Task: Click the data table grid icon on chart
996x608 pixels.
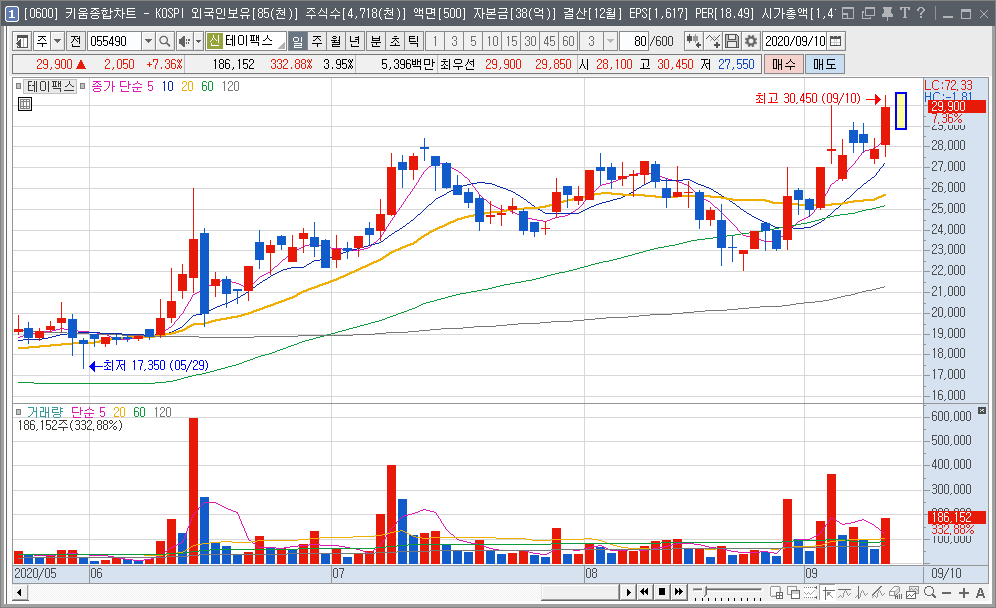Action: click(25, 104)
